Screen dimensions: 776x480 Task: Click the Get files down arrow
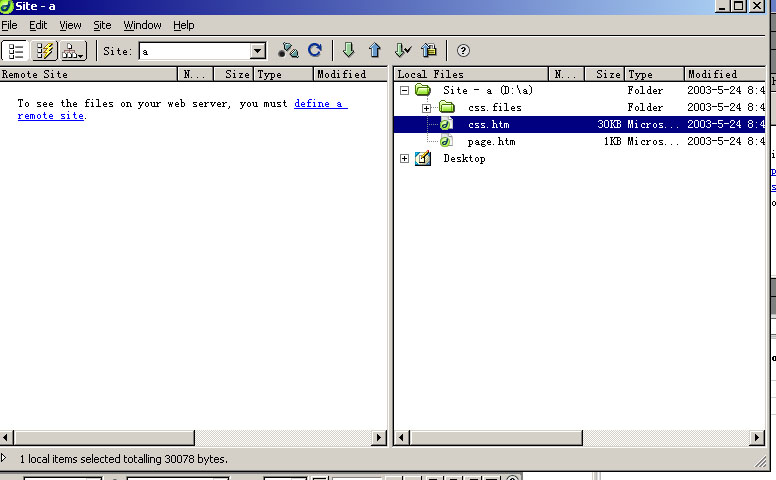pos(349,51)
